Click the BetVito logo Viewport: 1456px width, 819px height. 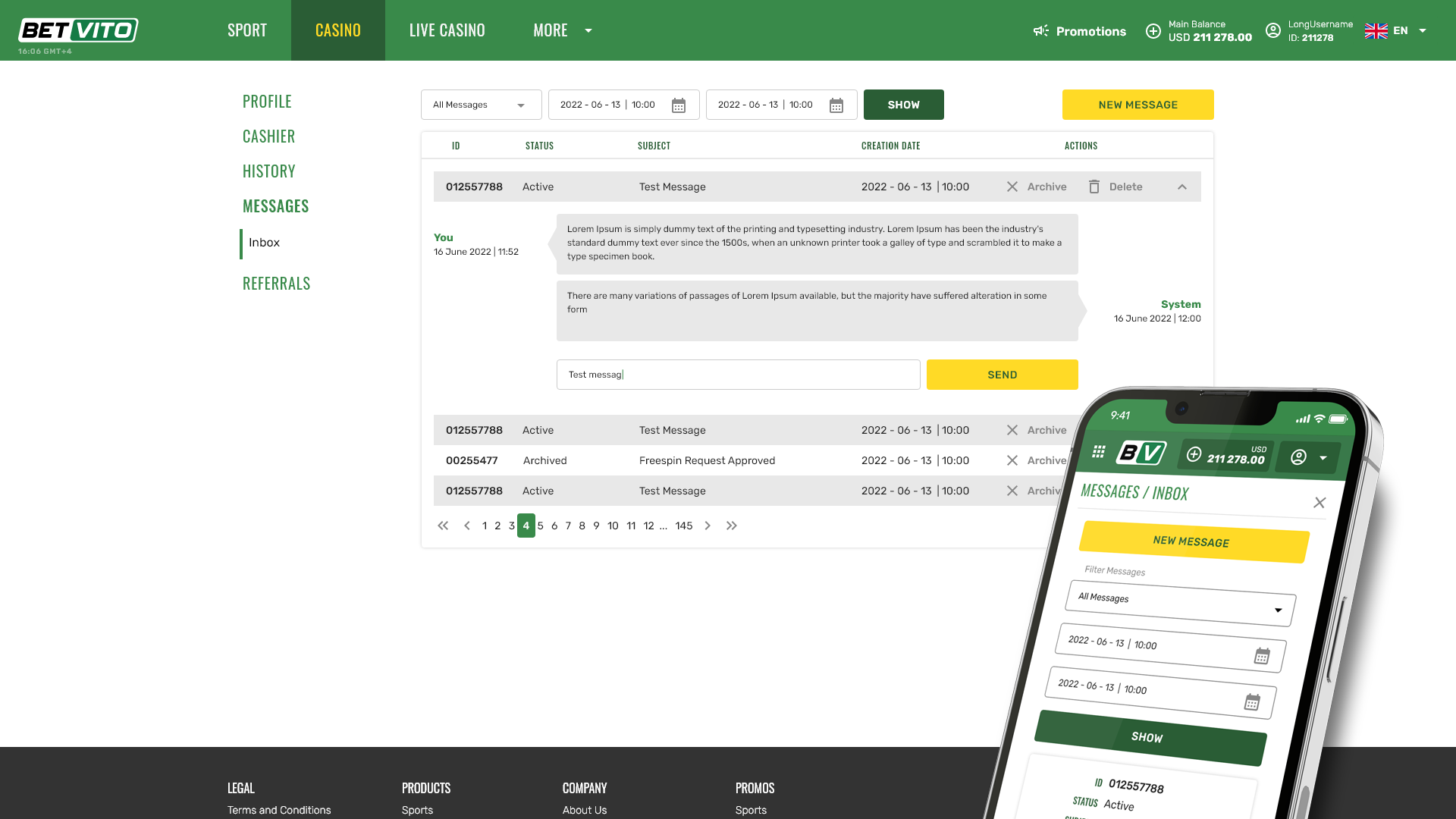click(x=78, y=30)
